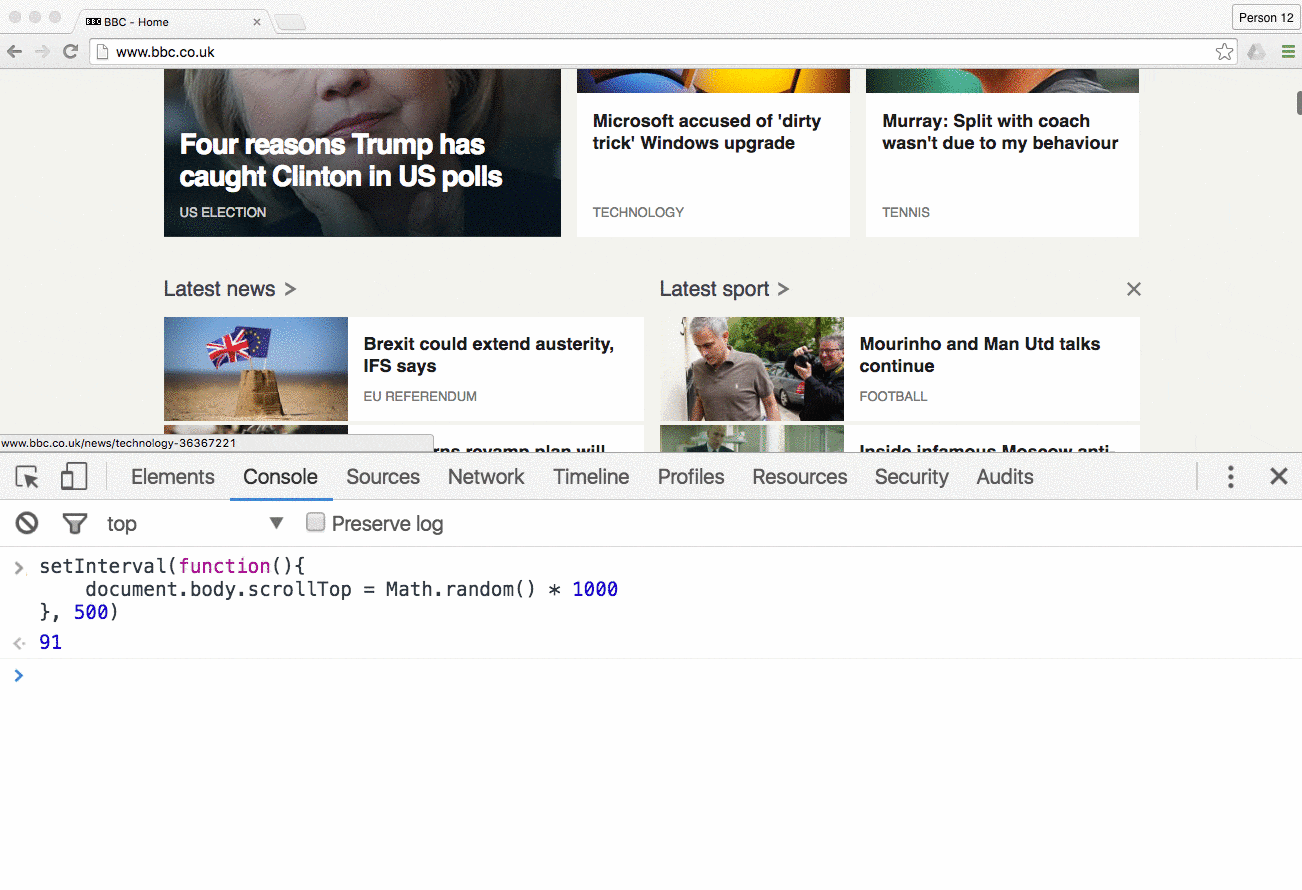Open a new browser tab
The image size is (1302, 890).
click(290, 22)
